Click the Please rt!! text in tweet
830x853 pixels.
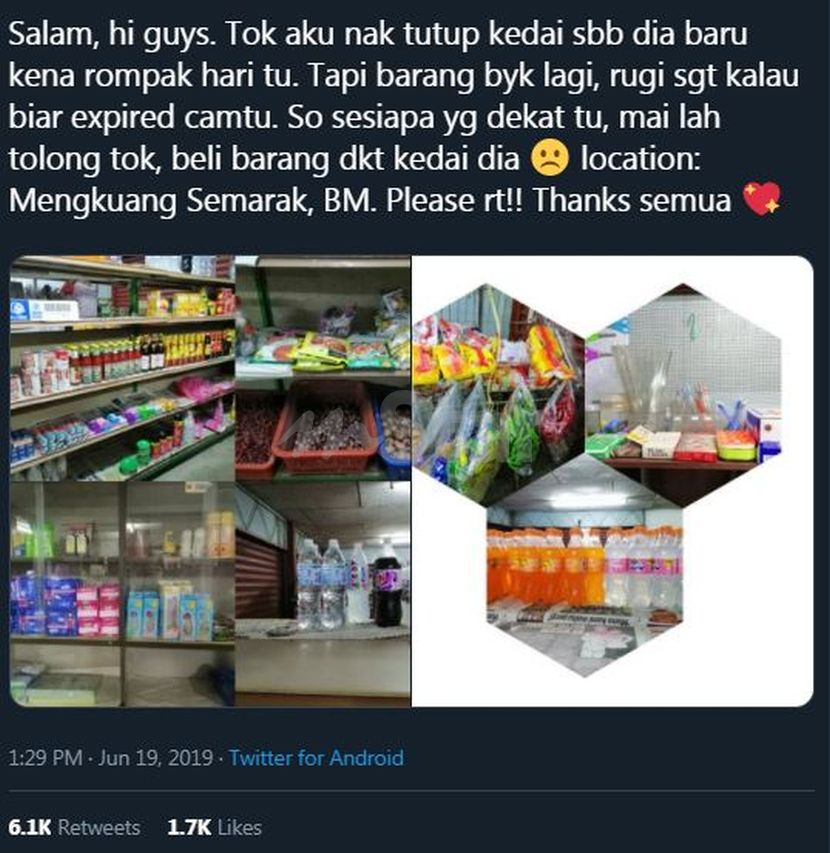coord(454,200)
